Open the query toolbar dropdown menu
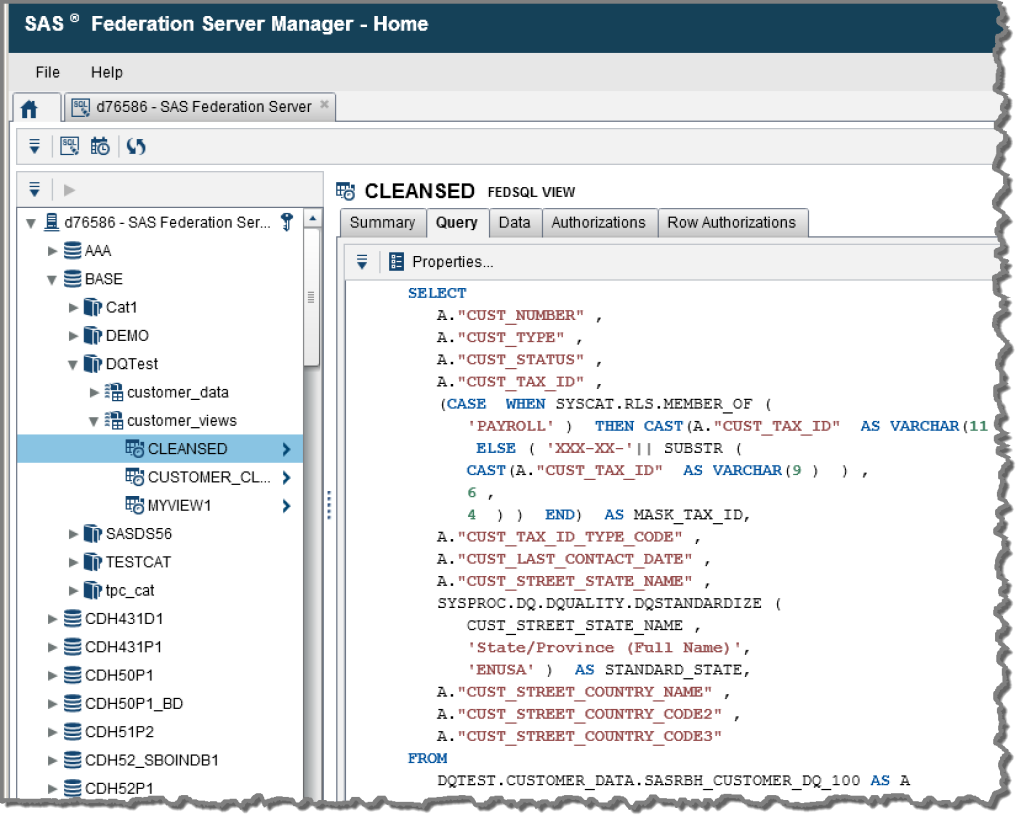Viewport: 1024px width, 824px height. [x=362, y=262]
